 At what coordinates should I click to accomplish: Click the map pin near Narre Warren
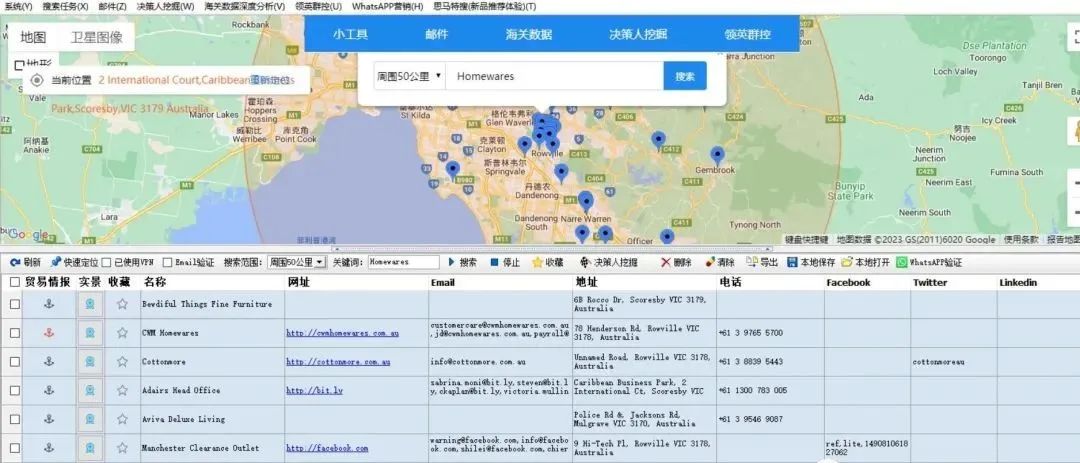coord(585,201)
